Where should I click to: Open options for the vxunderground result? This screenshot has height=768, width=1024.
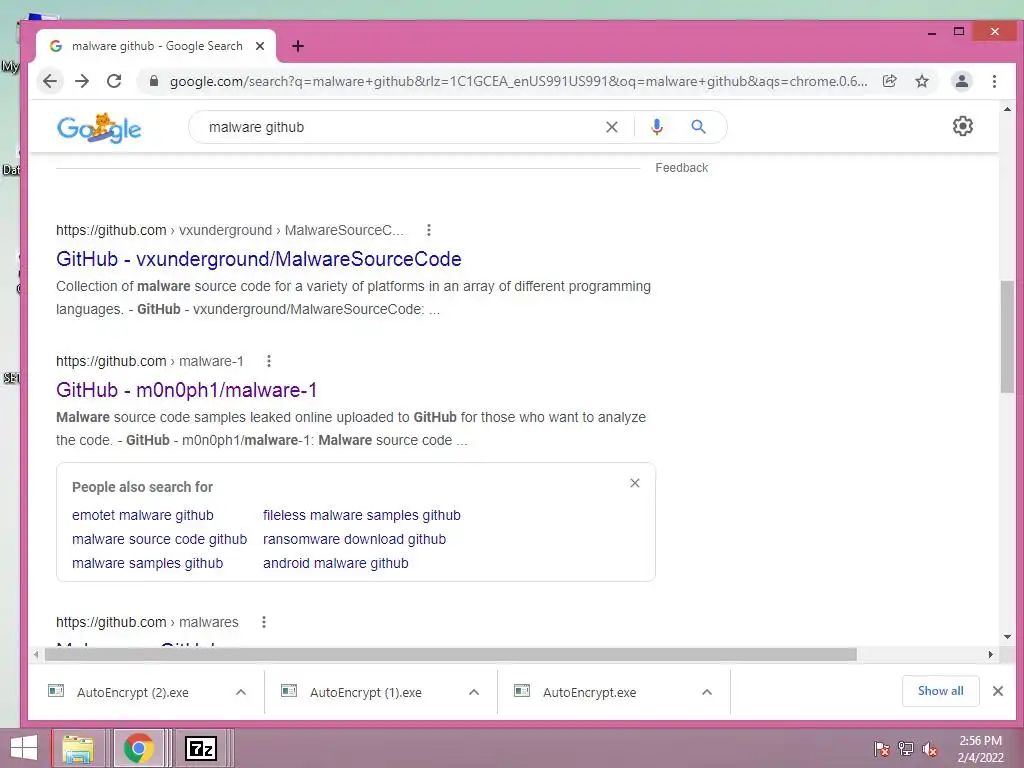click(x=428, y=230)
